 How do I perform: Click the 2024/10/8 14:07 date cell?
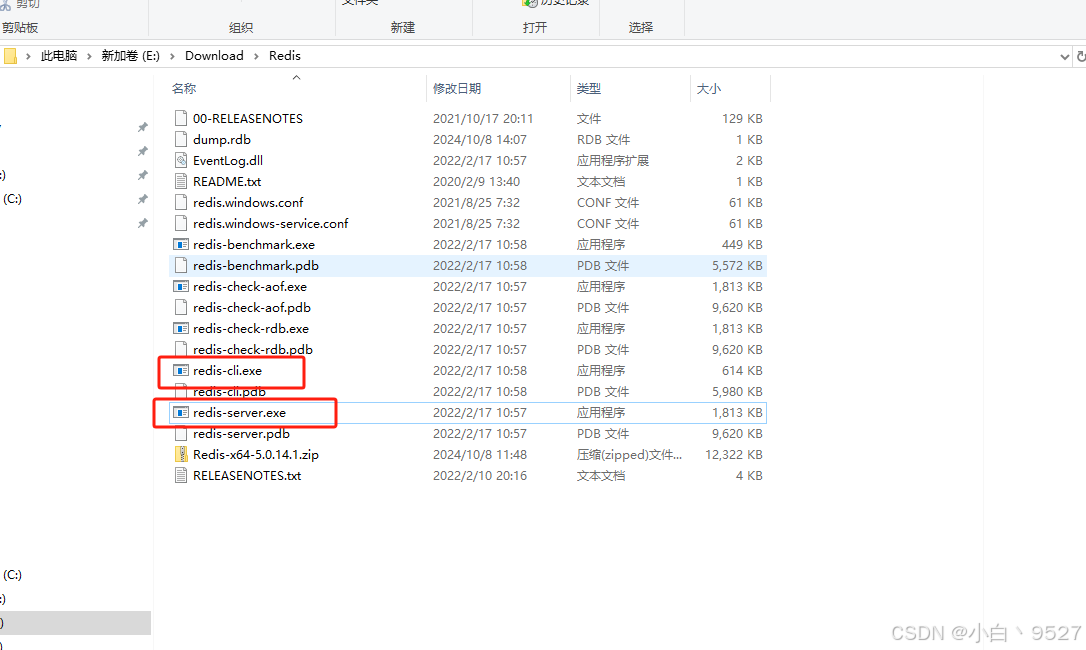coord(480,139)
